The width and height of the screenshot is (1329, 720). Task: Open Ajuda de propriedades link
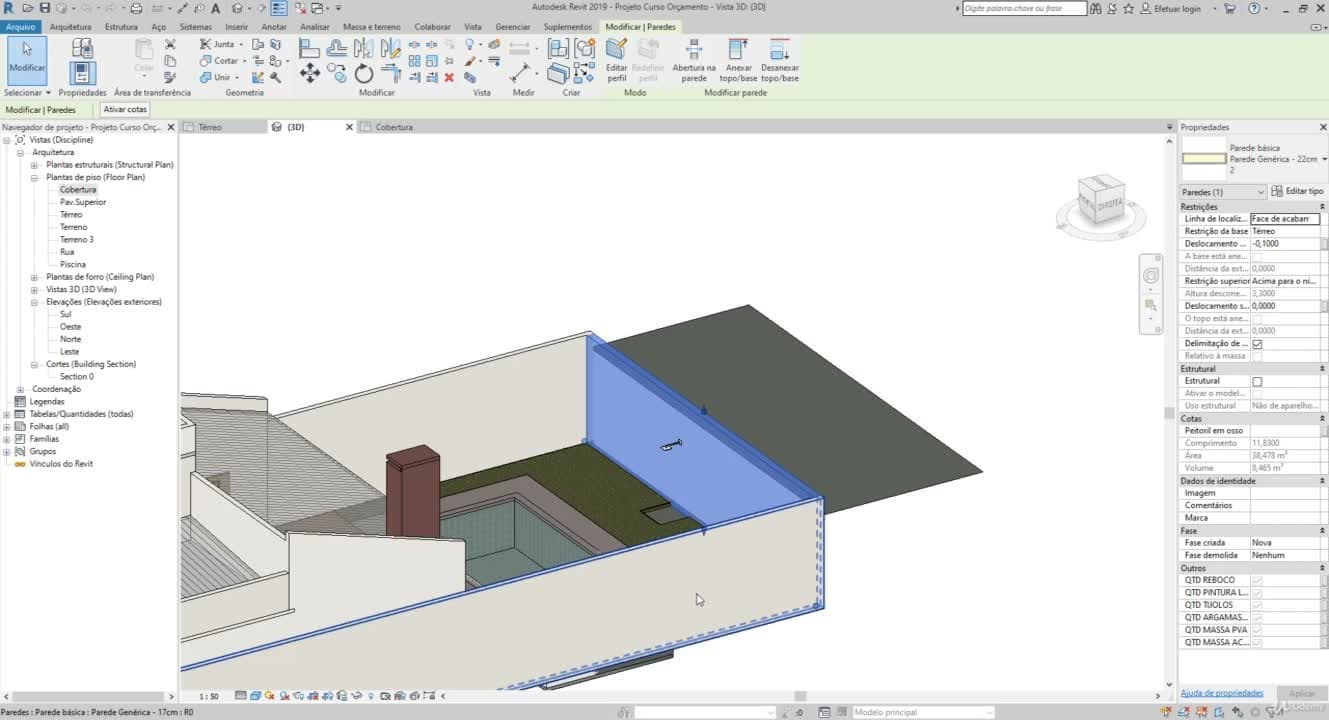(x=1222, y=693)
